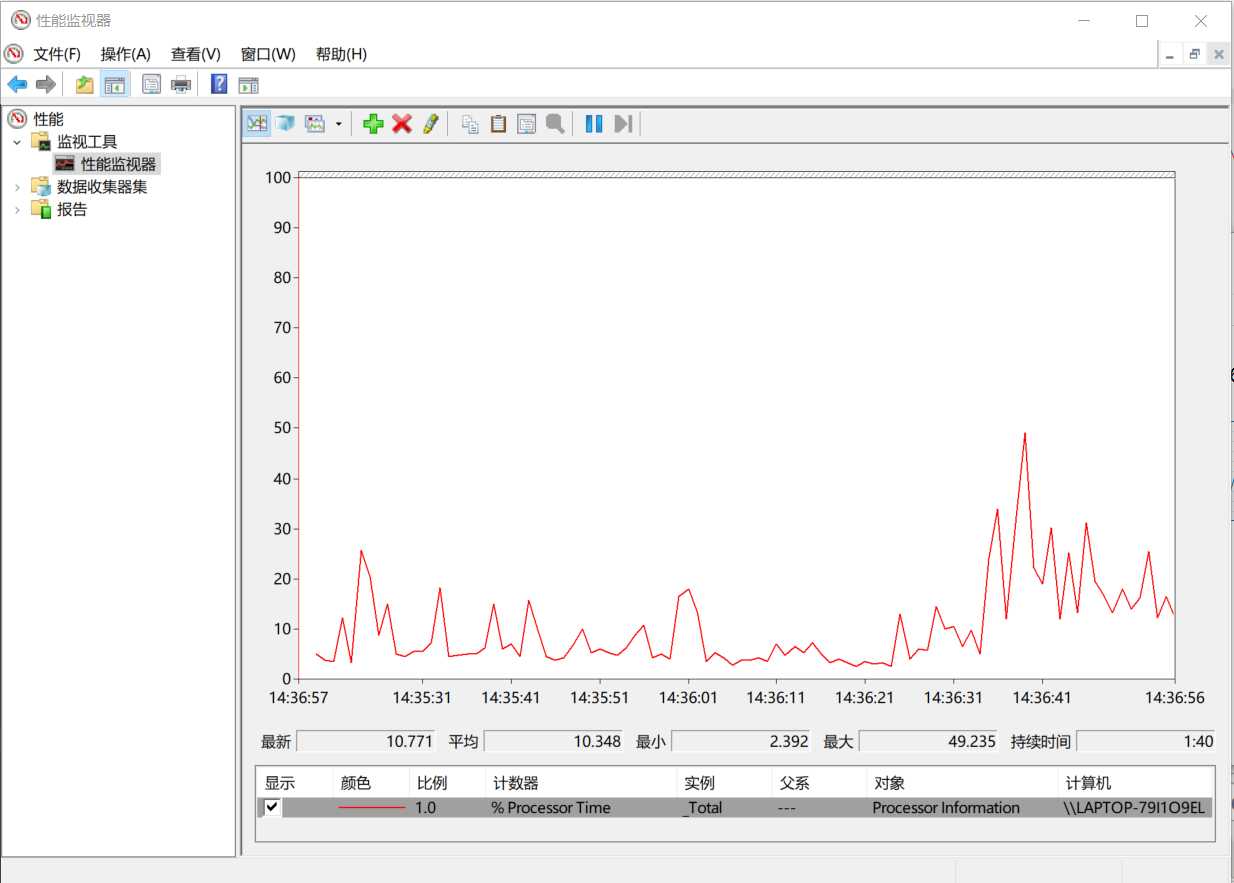The image size is (1234, 883).
Task: Click the printer icon in the console toolbar
Action: (181, 85)
